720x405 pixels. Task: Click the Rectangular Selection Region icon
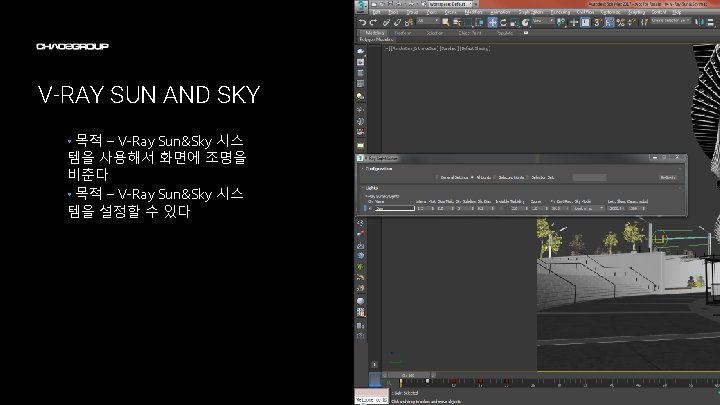(x=468, y=22)
